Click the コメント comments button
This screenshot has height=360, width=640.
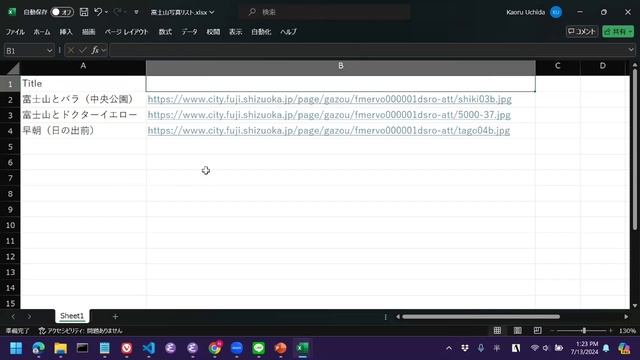click(x=582, y=31)
